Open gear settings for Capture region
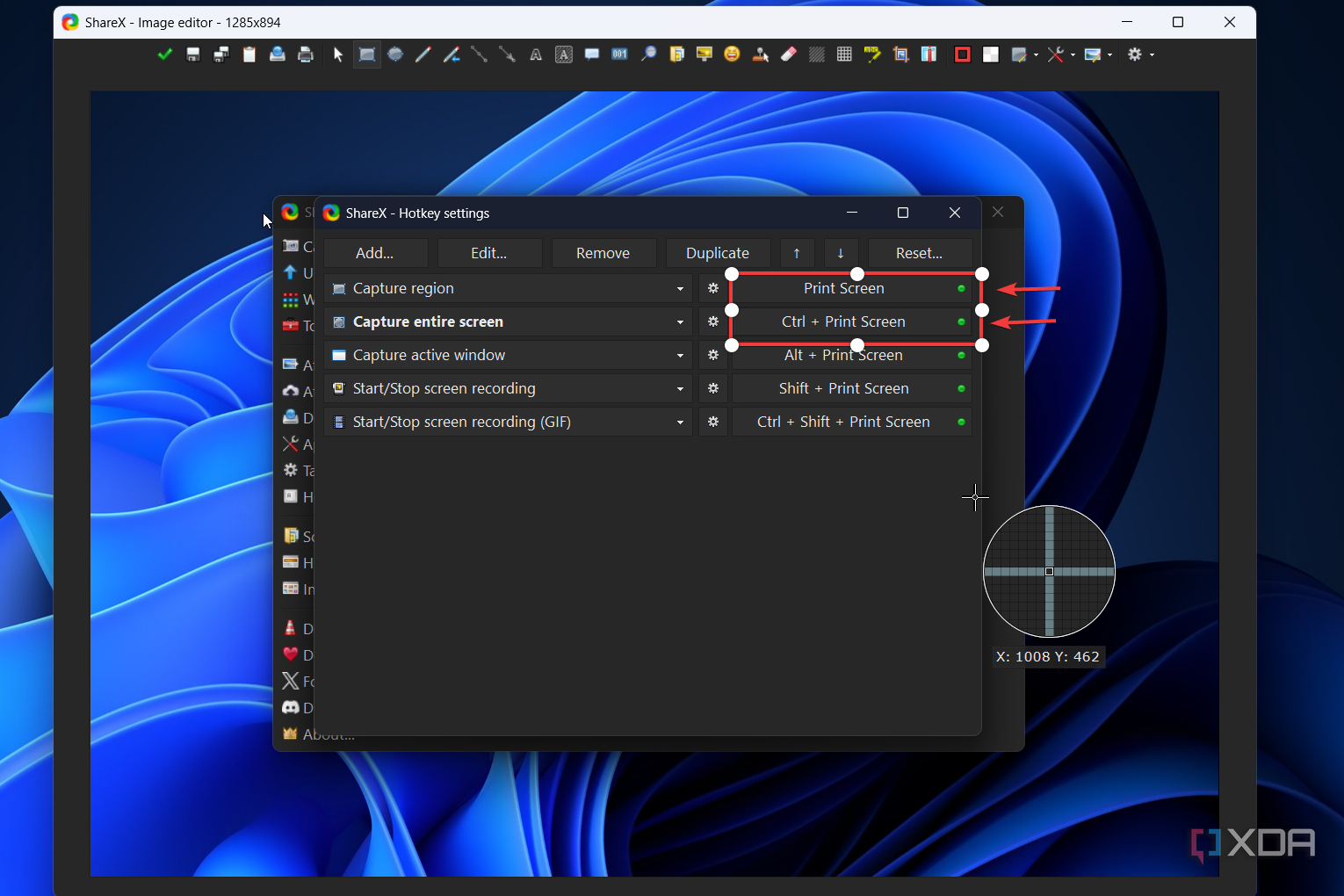 pyautogui.click(x=713, y=288)
